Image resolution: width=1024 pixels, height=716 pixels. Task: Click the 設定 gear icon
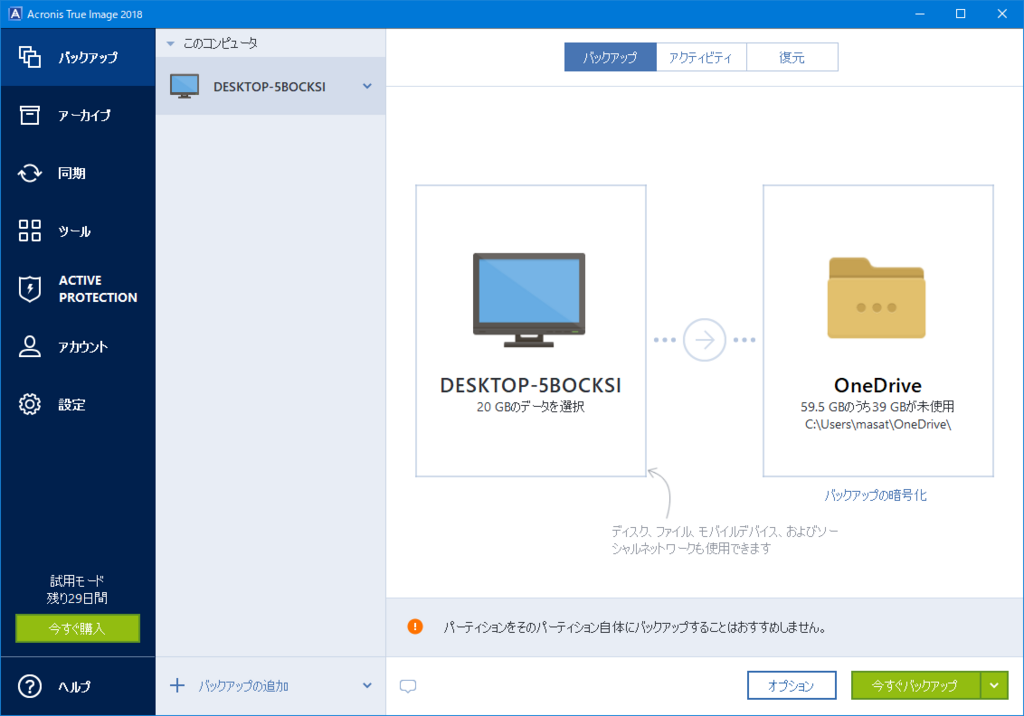pos(29,404)
